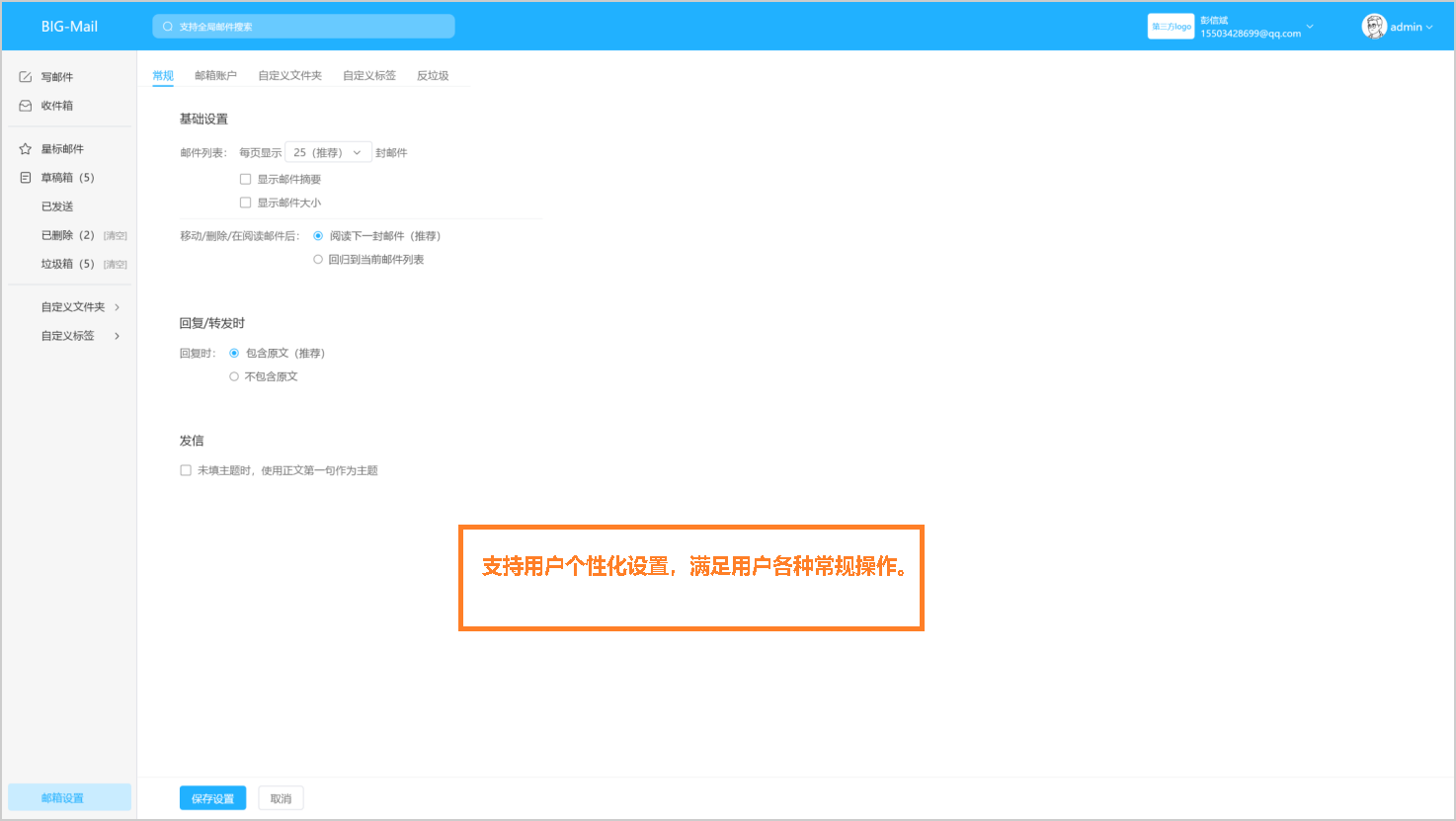Open the 反垃圾 settings tab
1456x821 pixels.
(x=433, y=74)
